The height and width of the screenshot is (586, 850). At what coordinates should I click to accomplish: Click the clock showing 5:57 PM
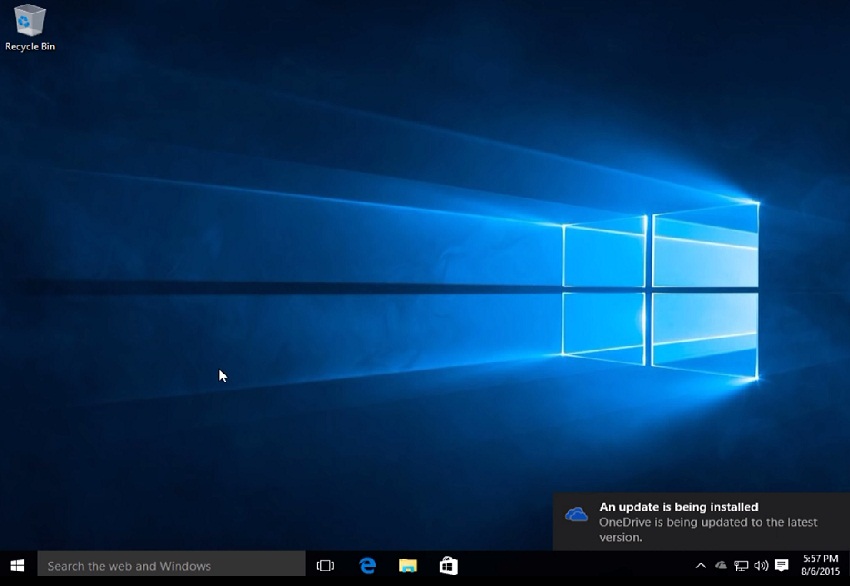(821, 559)
